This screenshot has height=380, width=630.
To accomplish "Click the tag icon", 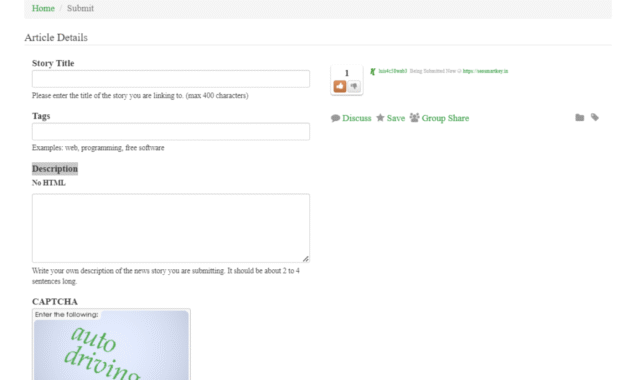I will tap(595, 117).
